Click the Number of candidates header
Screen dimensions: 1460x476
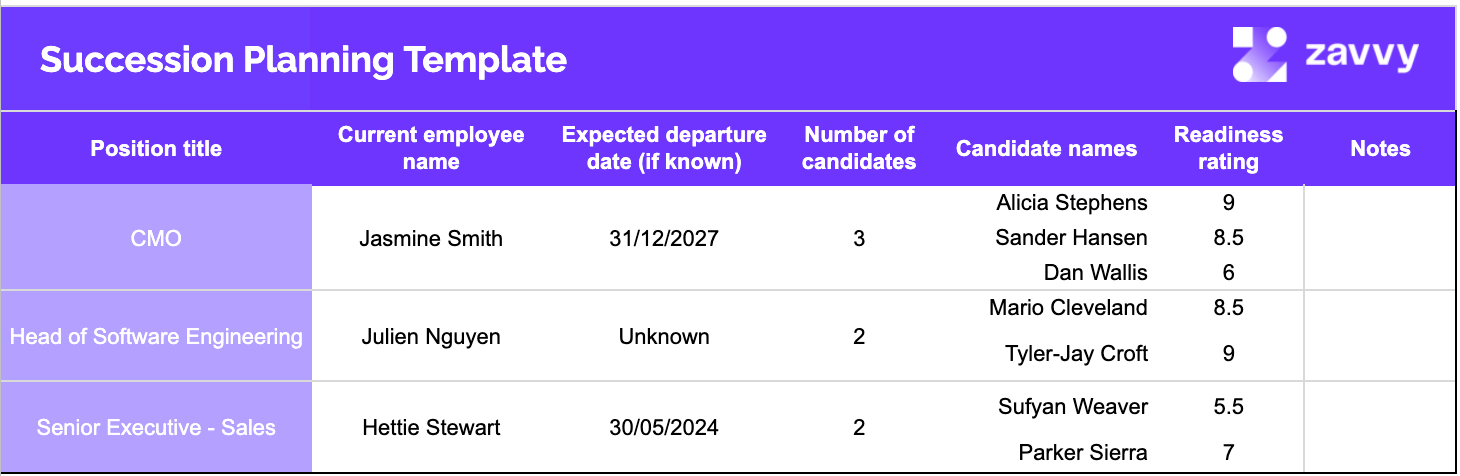[x=860, y=148]
